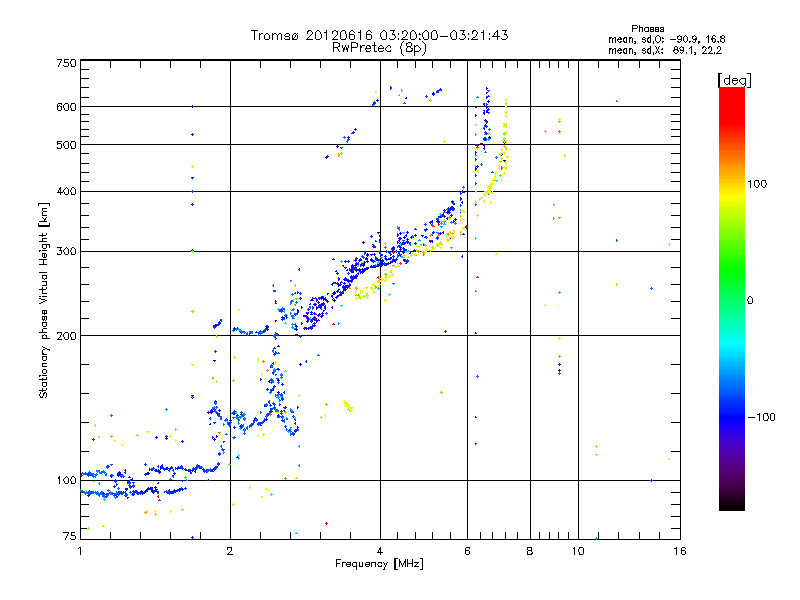
Task: Click the color bar tick label '0'
Action: point(750,301)
